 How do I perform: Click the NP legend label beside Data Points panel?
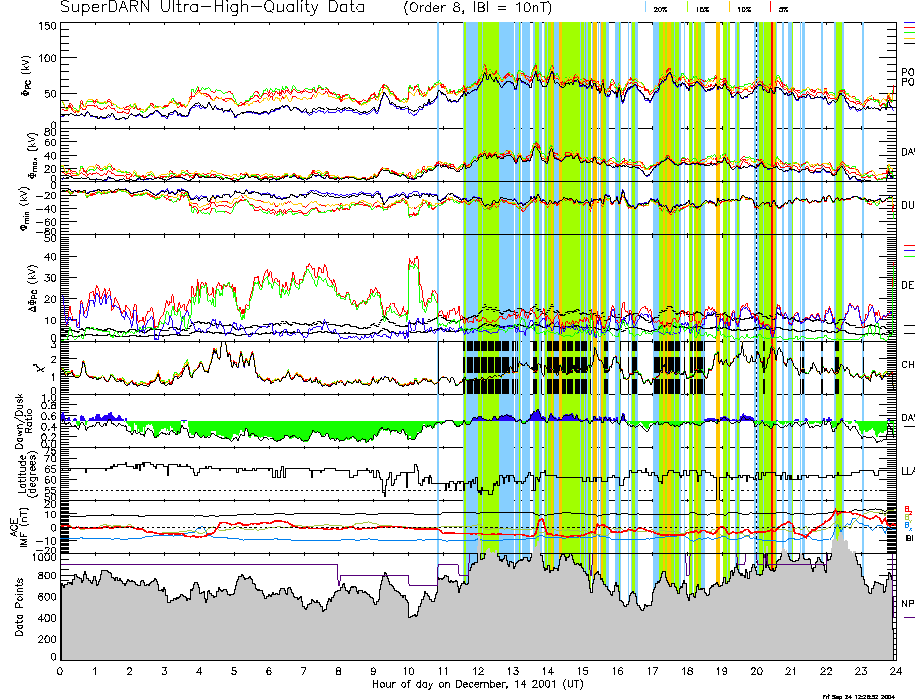pos(907,604)
